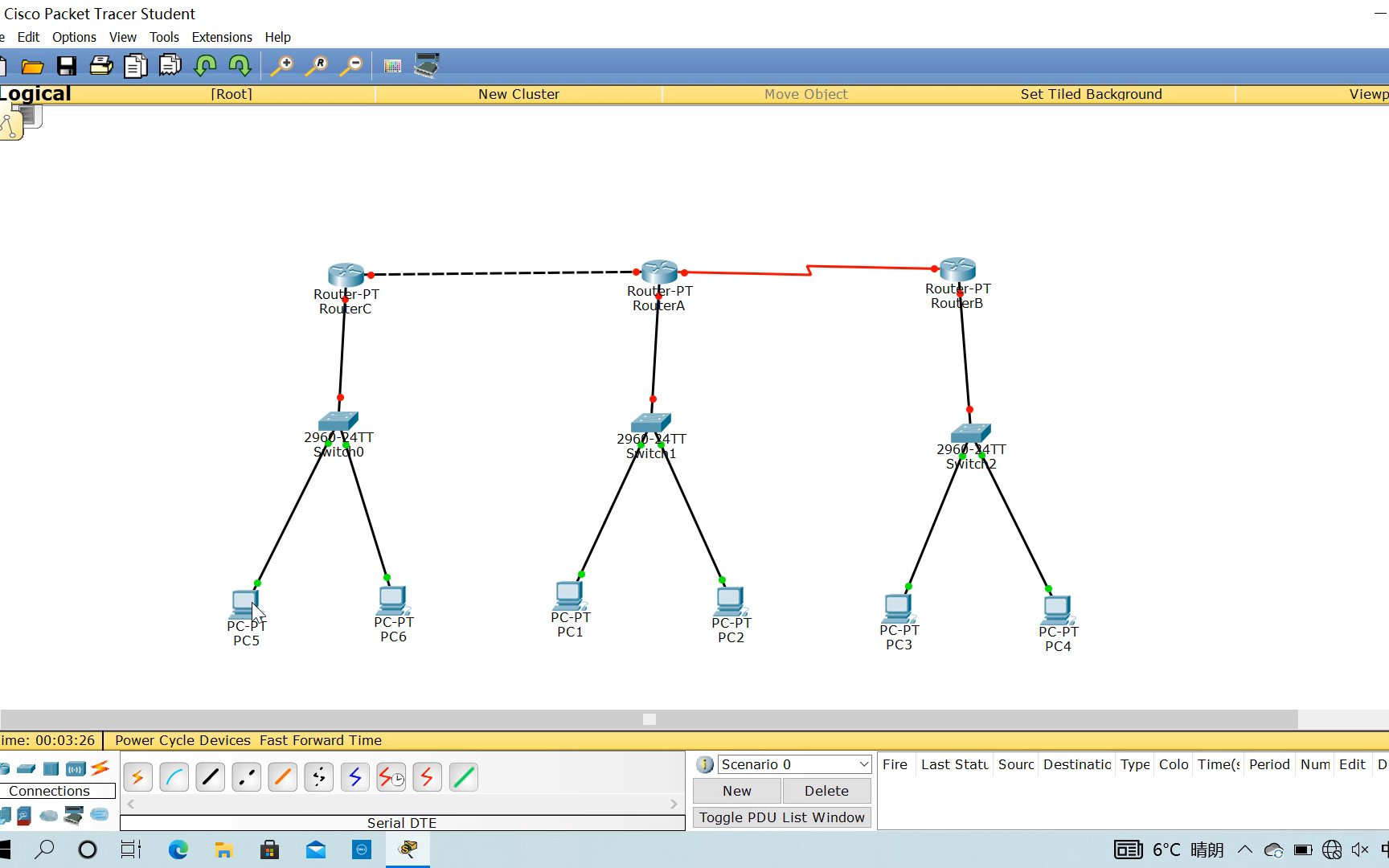Select the coaxial cable (blue zigzag)
This screenshot has height=868, width=1389.
(x=355, y=777)
